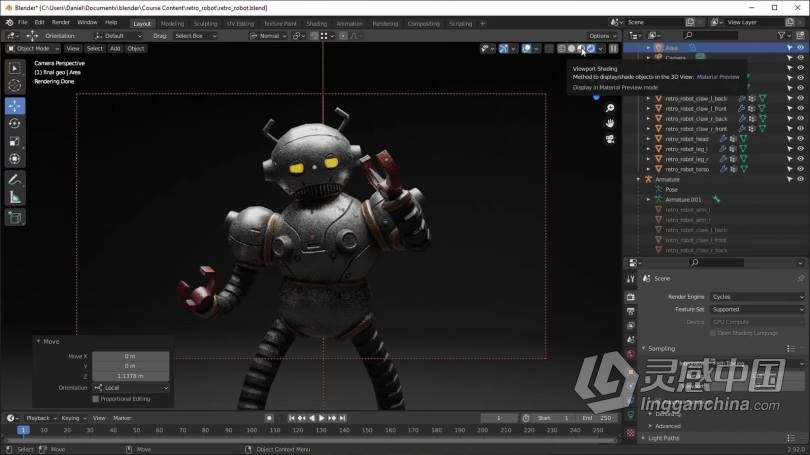Toggle X-ray mode button
The height and width of the screenshot is (455, 810).
tap(549, 49)
